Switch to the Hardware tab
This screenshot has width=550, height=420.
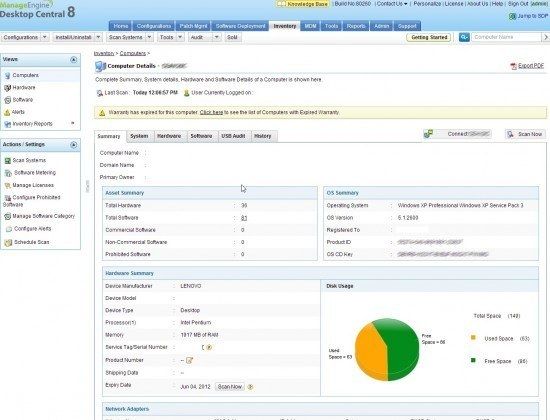[169, 136]
